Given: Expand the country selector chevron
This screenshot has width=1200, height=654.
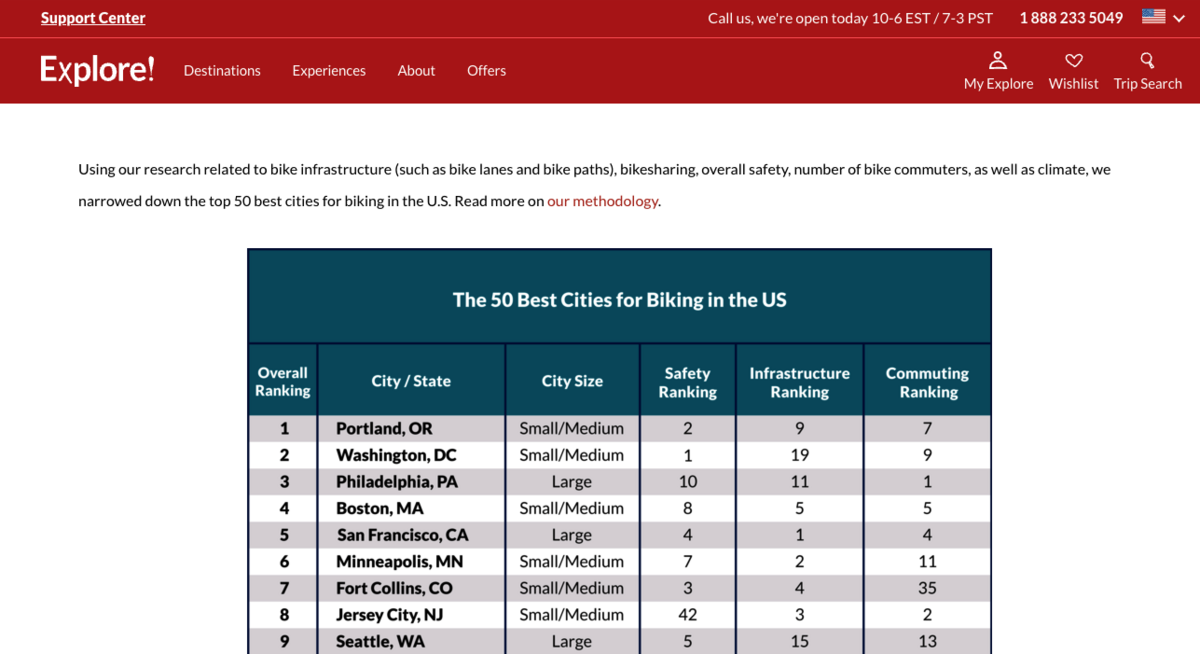Looking at the screenshot, I should (x=1179, y=18).
